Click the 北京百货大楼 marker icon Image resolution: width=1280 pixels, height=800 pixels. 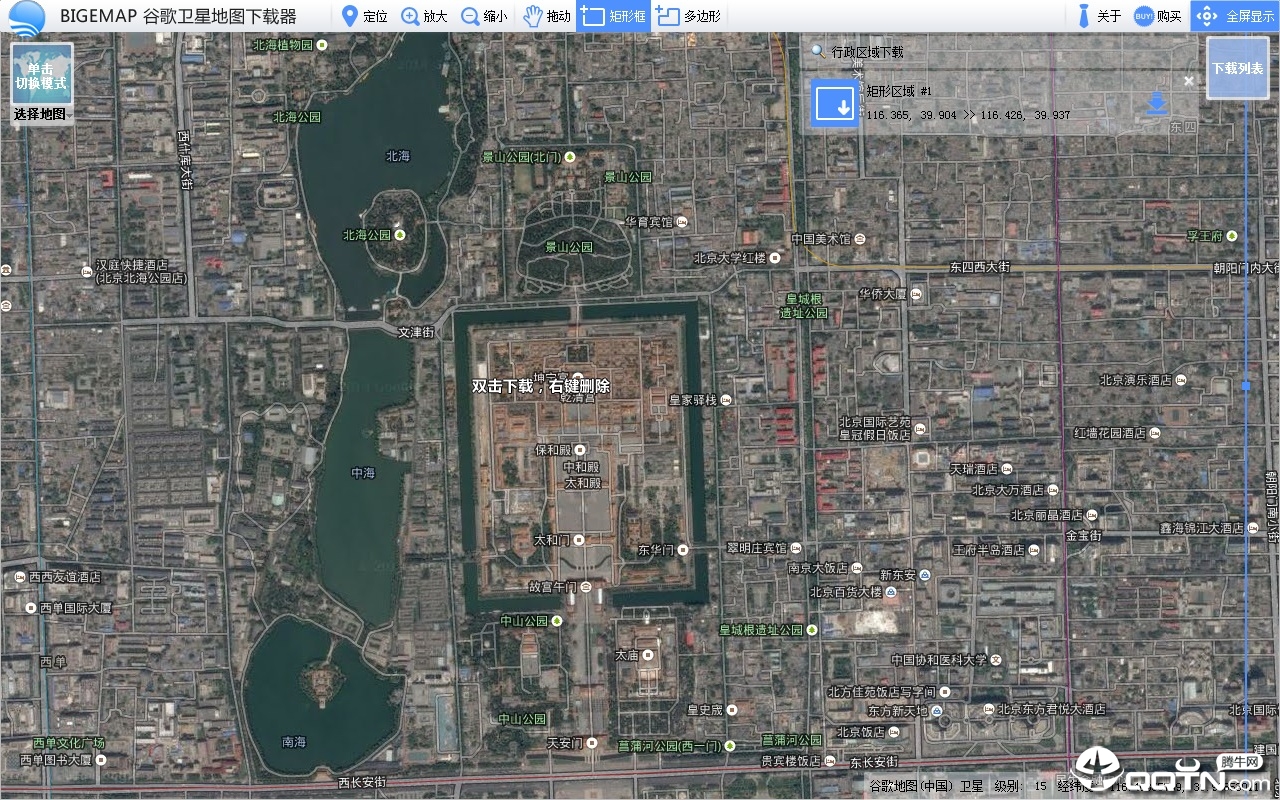tap(892, 592)
